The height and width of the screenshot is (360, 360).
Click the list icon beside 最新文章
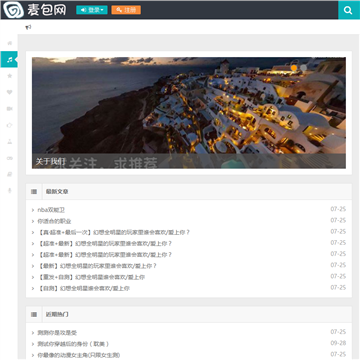pyautogui.click(x=34, y=192)
